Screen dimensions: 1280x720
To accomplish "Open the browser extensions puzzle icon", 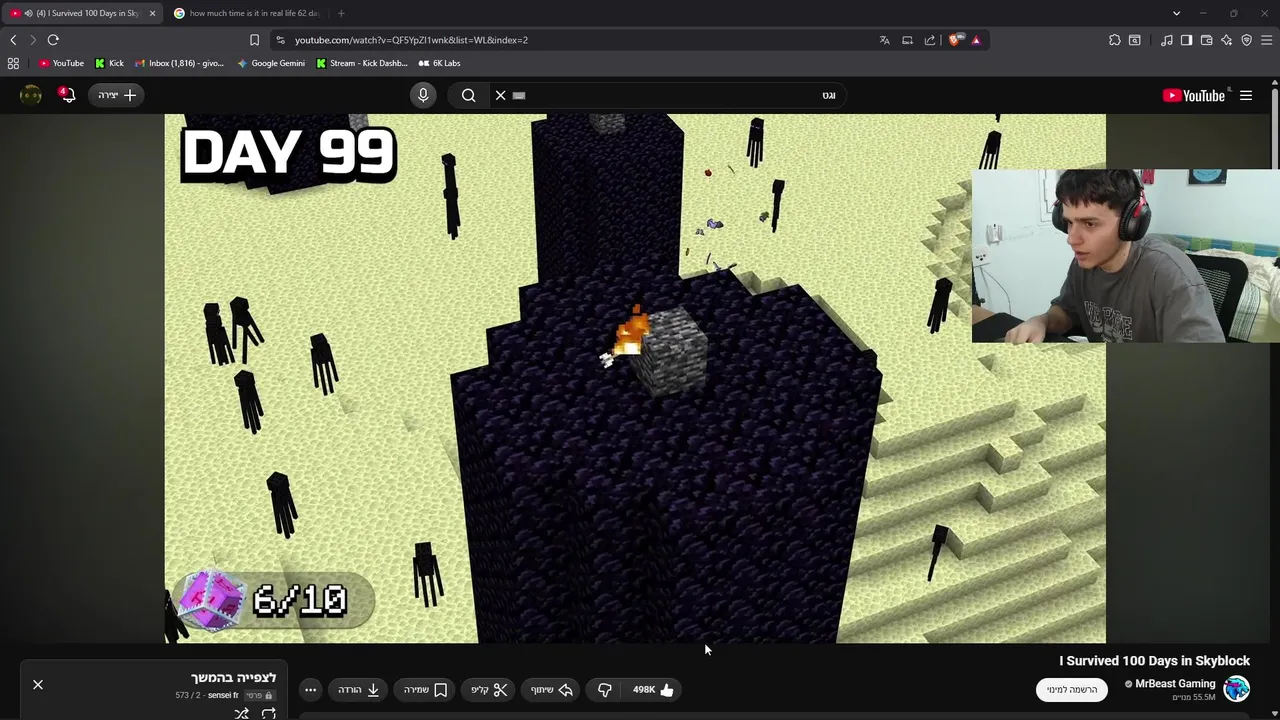I will 1115,40.
